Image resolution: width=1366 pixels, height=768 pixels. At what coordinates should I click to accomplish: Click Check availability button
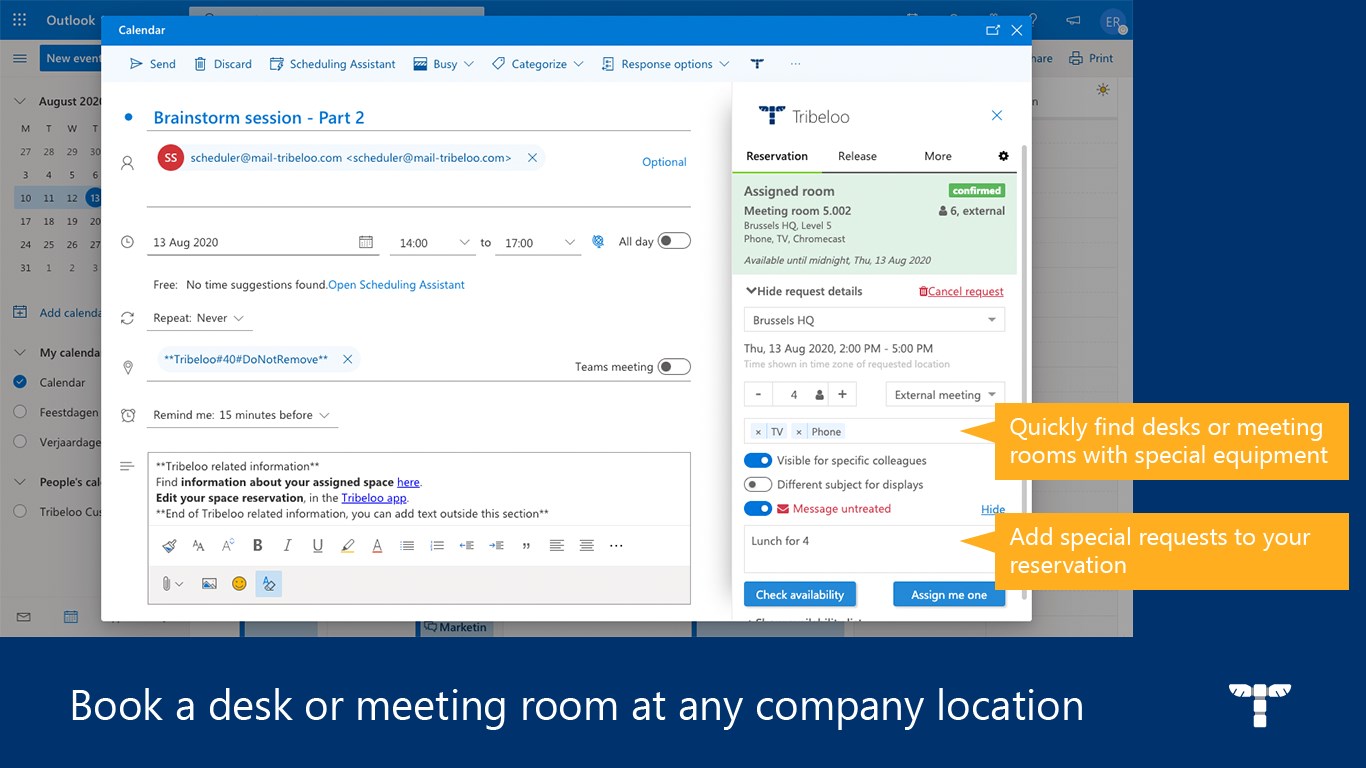[x=800, y=594]
